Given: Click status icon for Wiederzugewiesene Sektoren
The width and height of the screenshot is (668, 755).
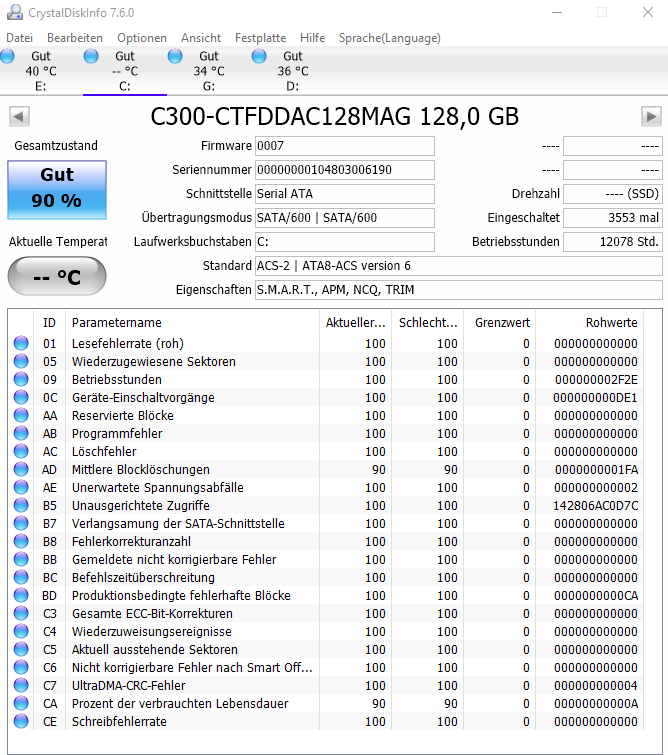Looking at the screenshot, I should click(21, 361).
